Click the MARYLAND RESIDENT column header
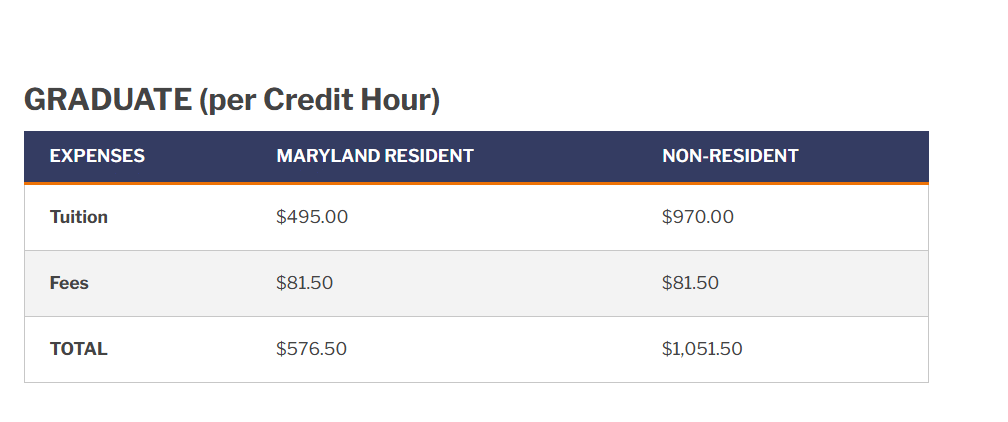The image size is (1008, 422). (x=374, y=156)
